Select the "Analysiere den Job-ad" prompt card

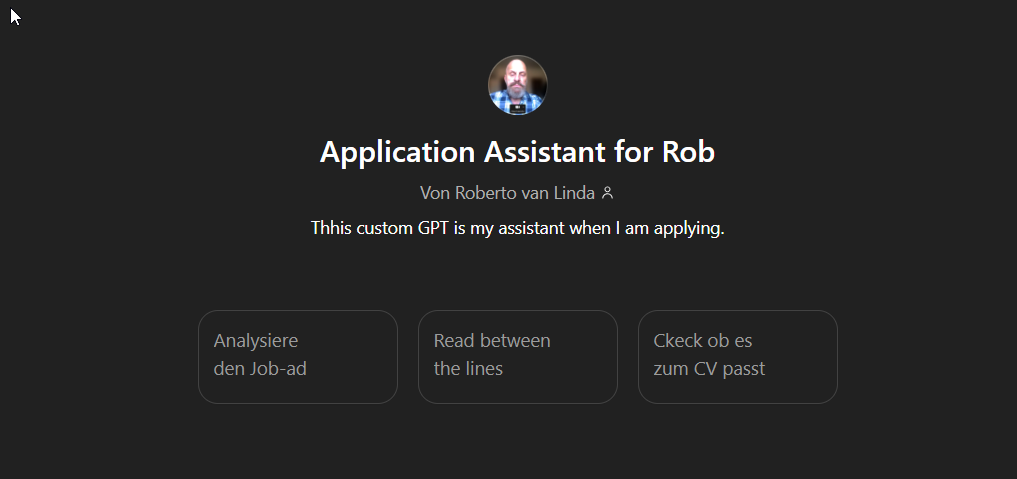[297, 356]
